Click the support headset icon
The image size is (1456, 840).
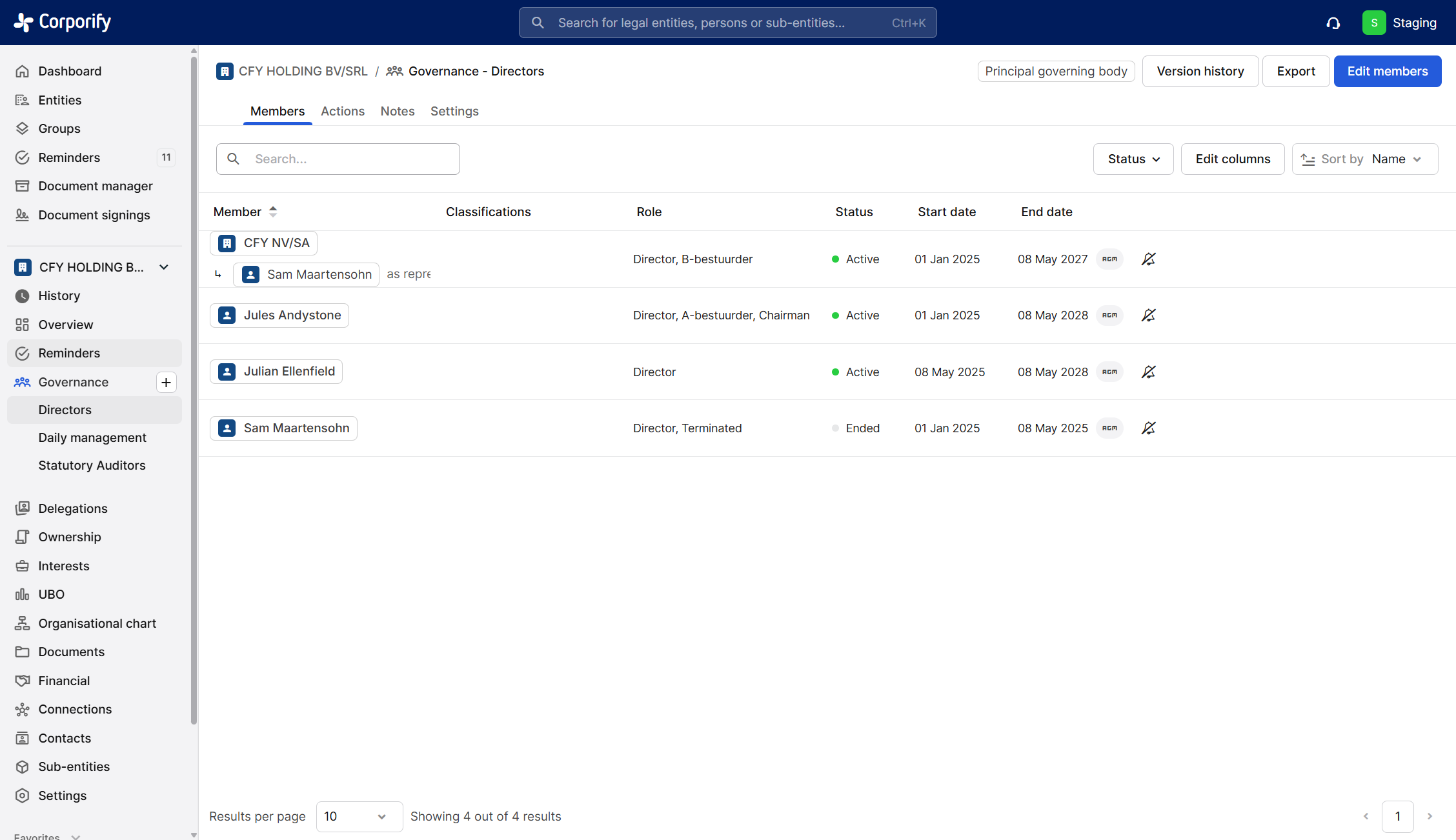[1333, 23]
